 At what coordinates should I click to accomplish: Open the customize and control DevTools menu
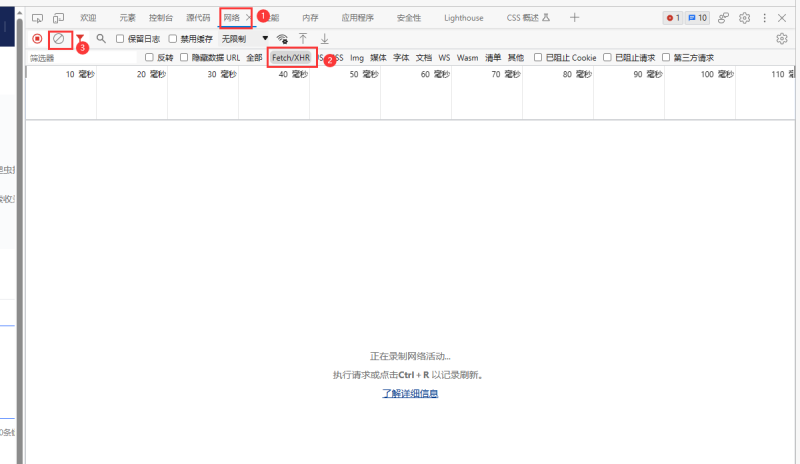click(x=764, y=18)
